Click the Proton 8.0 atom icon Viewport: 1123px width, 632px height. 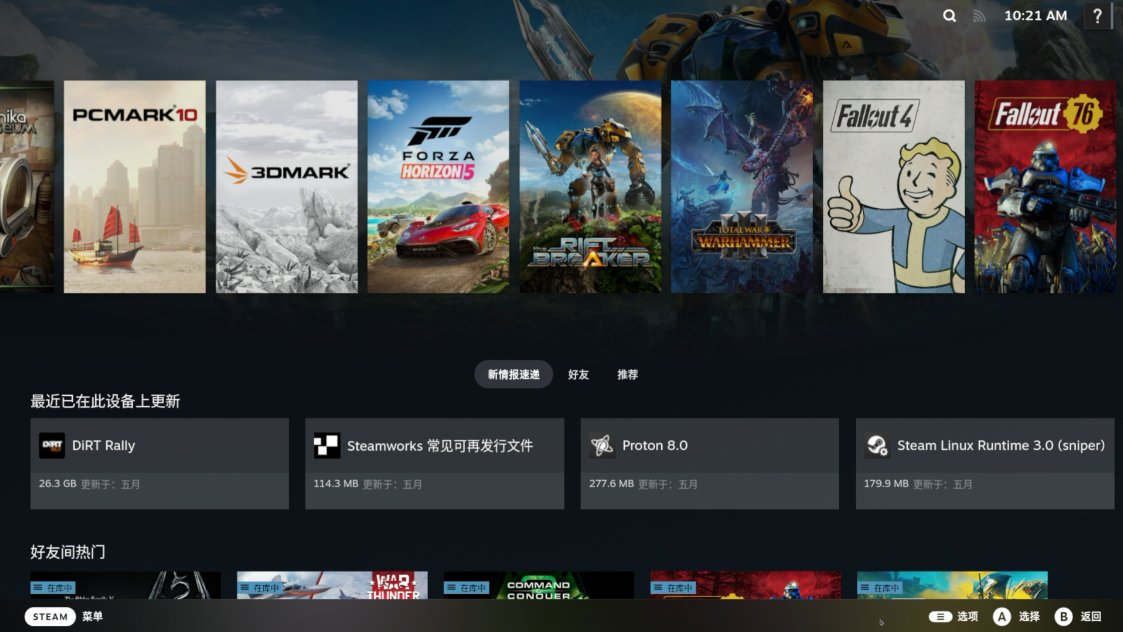602,446
